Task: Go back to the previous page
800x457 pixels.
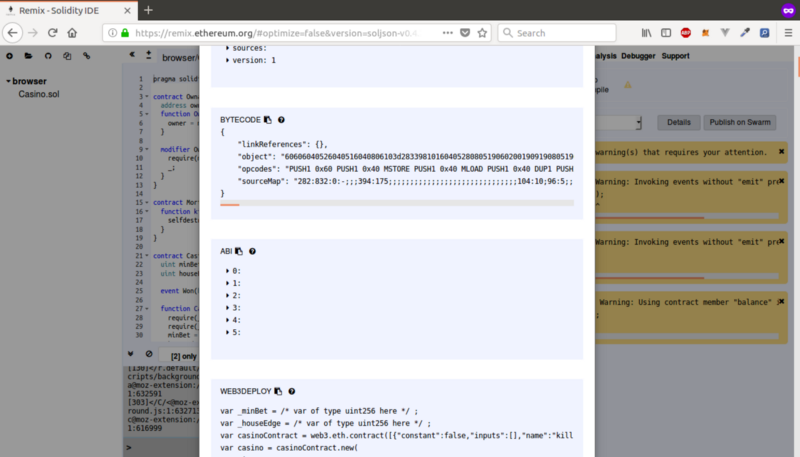Action: 12,33
